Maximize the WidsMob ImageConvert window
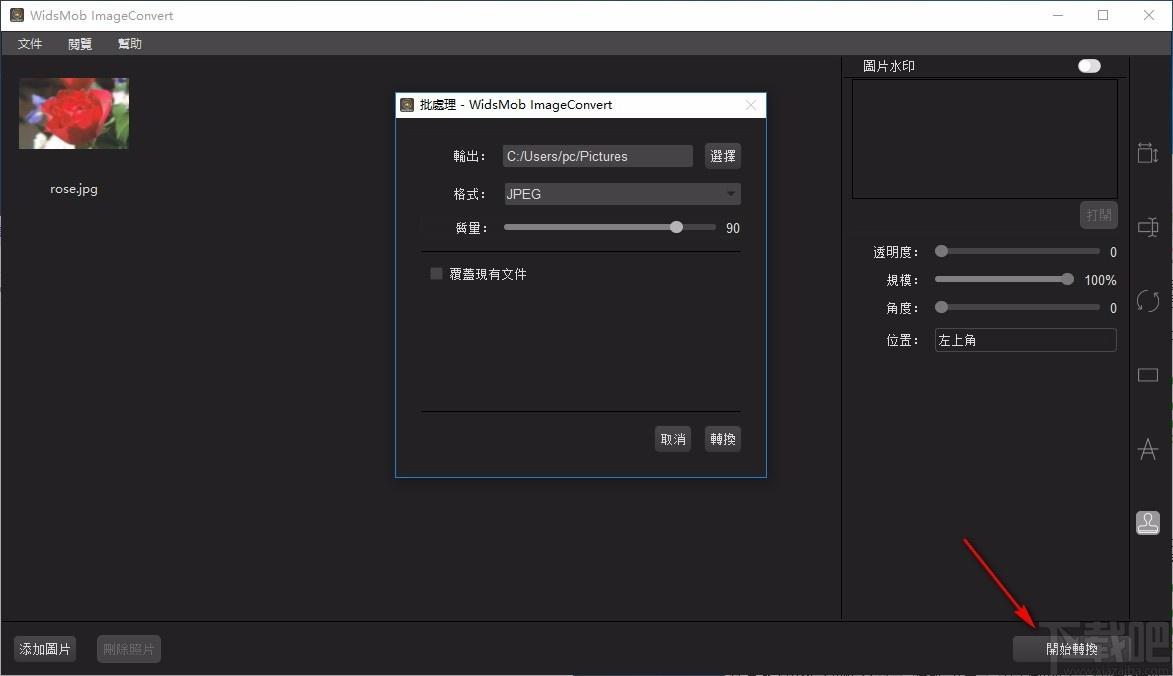The height and width of the screenshot is (676, 1173). (1103, 15)
